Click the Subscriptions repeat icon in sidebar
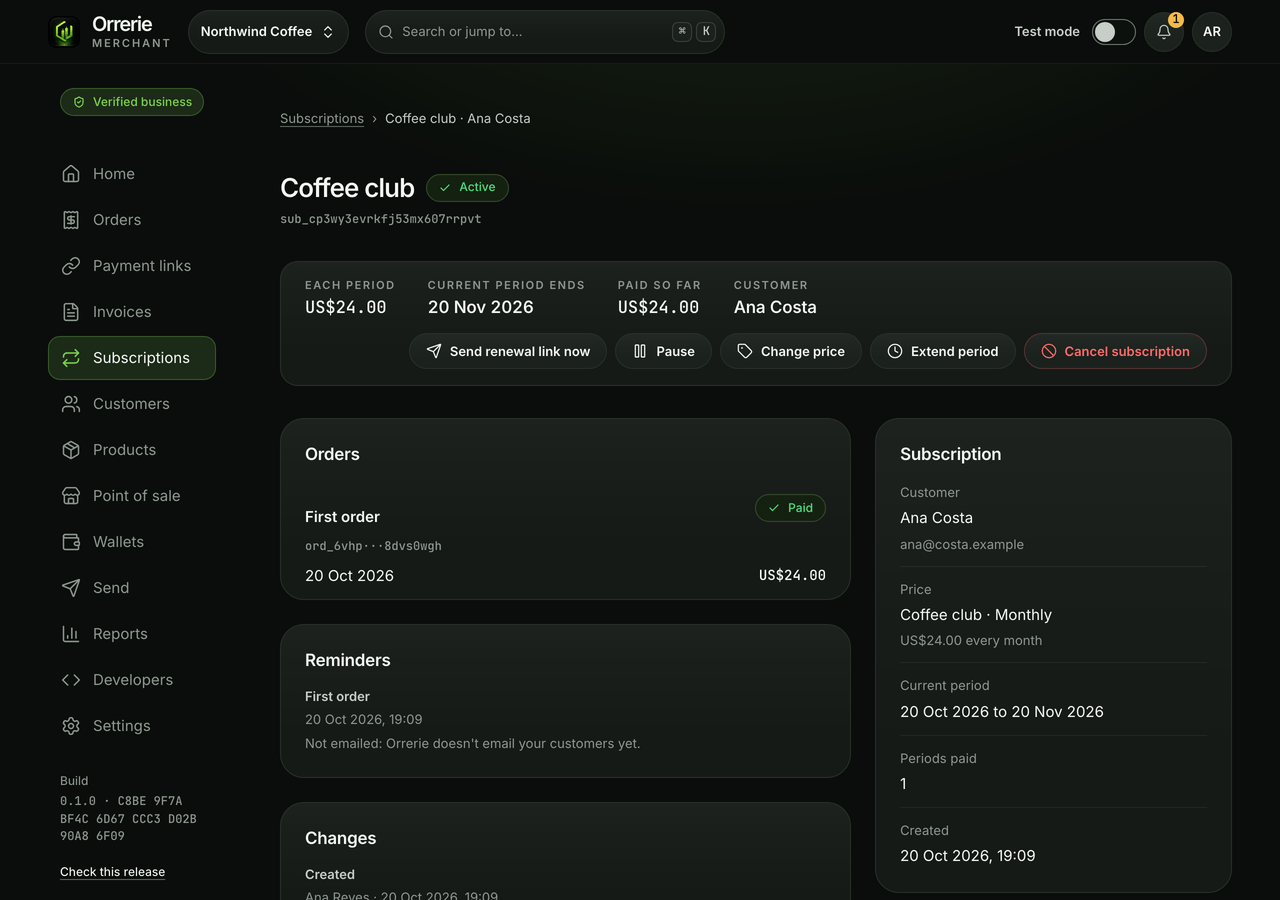This screenshot has width=1280, height=900. (x=71, y=358)
